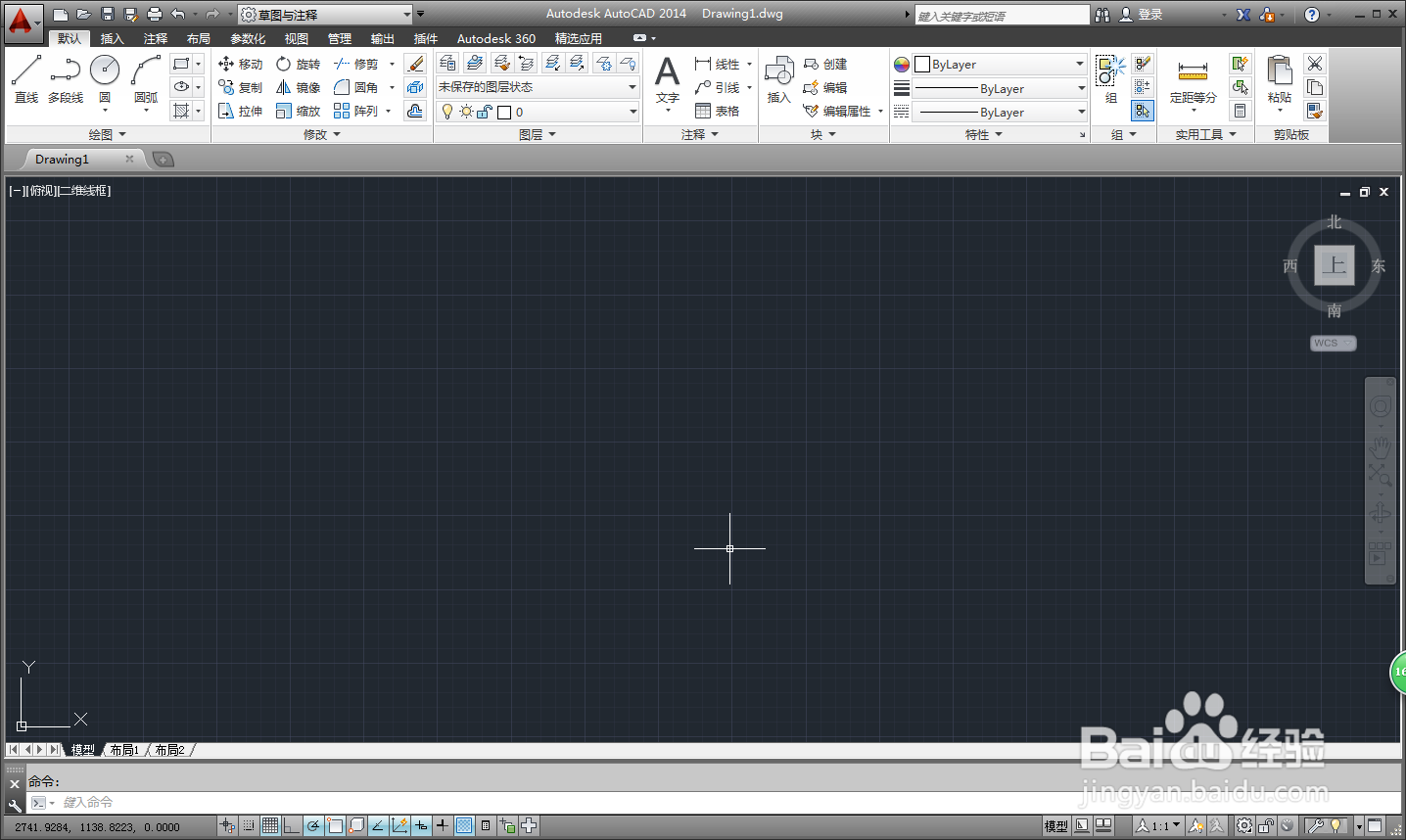The image size is (1406, 840).
Task: Expand the 图层 panel
Action: pyautogui.click(x=538, y=134)
